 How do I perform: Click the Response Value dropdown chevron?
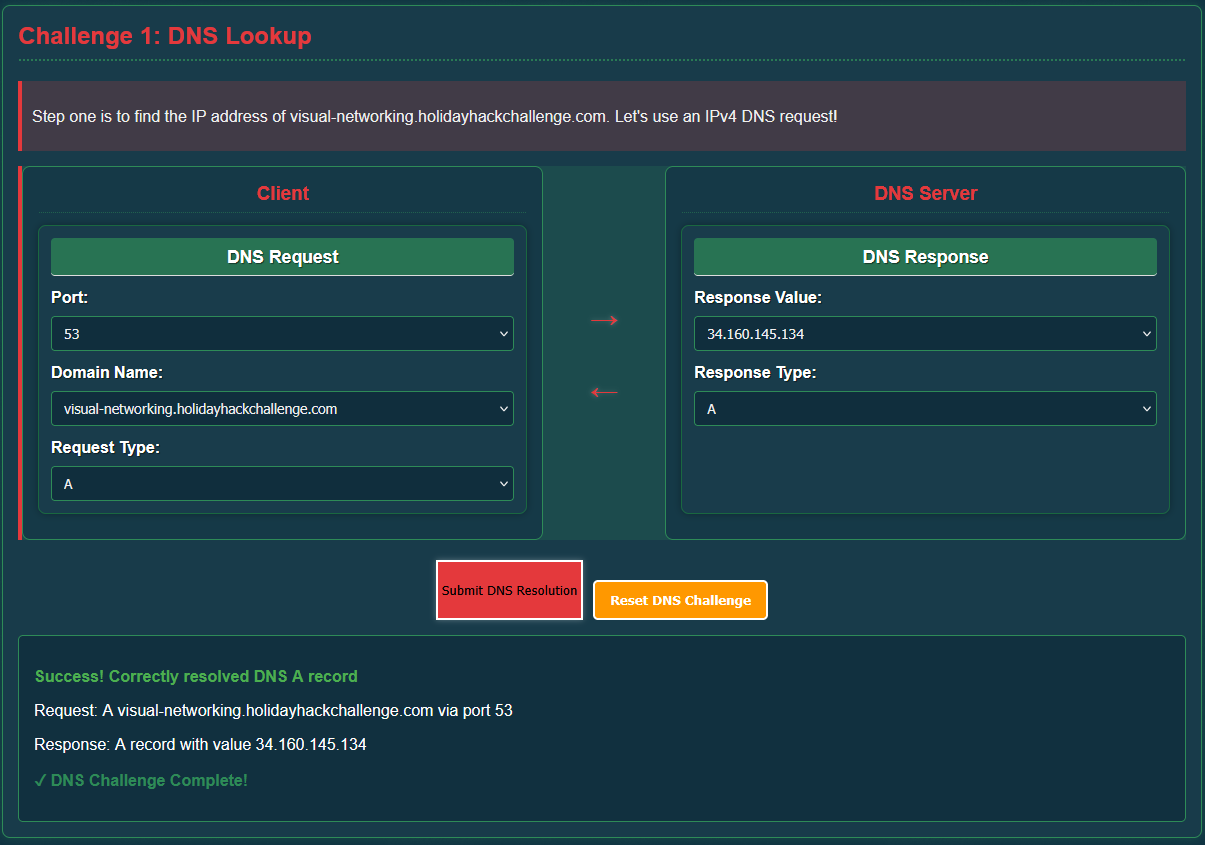point(1146,333)
